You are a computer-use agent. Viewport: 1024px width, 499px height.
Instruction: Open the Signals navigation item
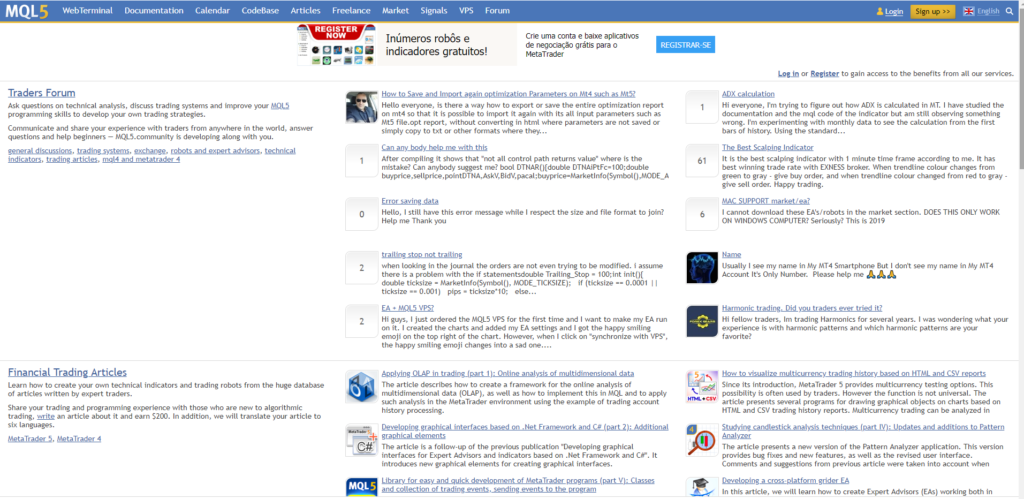coord(434,11)
